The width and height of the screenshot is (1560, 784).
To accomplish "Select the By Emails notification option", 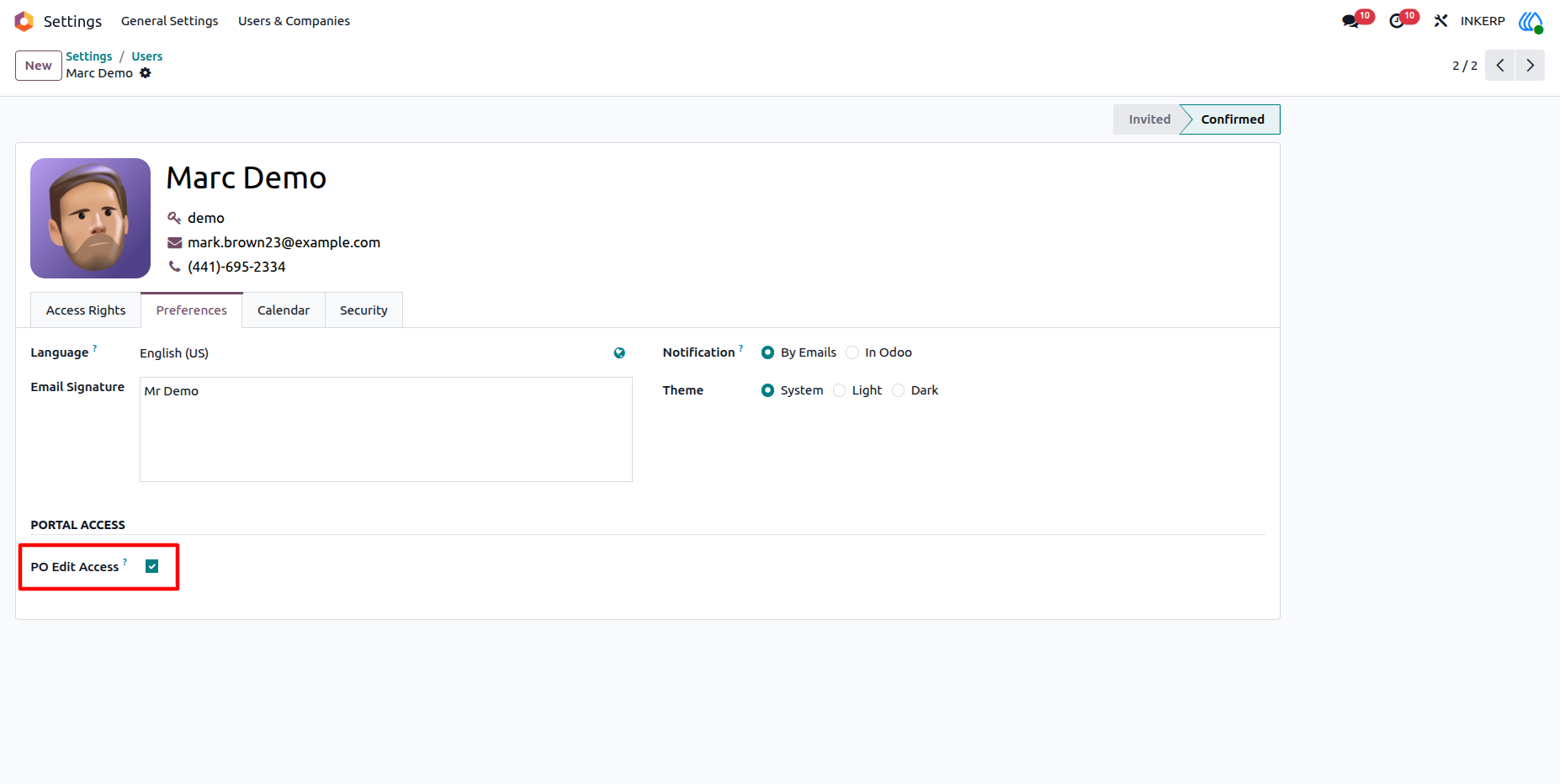I will (x=767, y=352).
